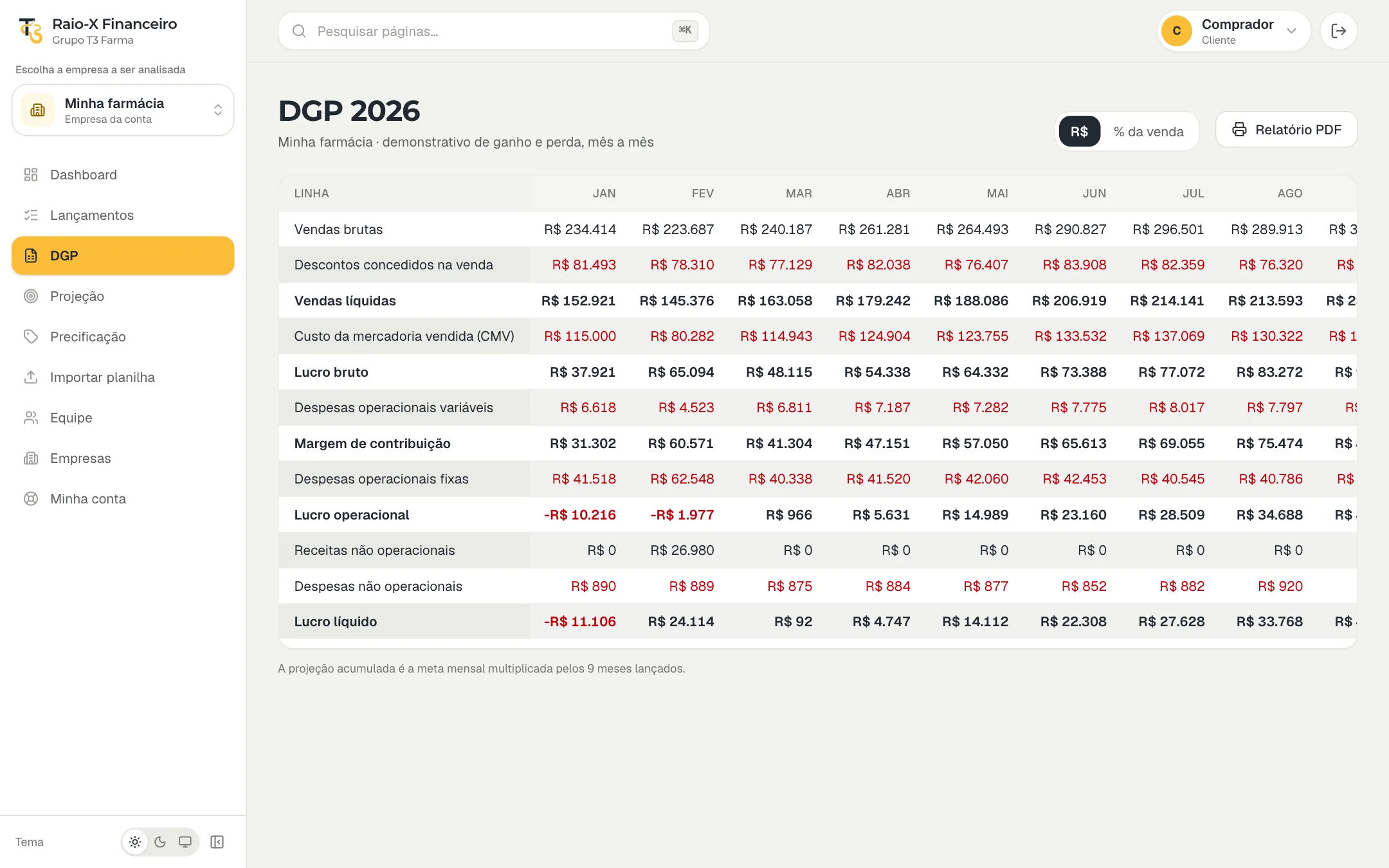
Task: Click the logout icon in top bar
Action: tap(1338, 31)
